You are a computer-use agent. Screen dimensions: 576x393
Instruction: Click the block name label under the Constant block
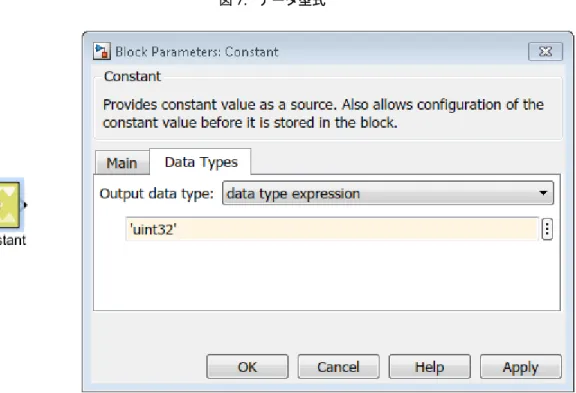(x=12, y=240)
